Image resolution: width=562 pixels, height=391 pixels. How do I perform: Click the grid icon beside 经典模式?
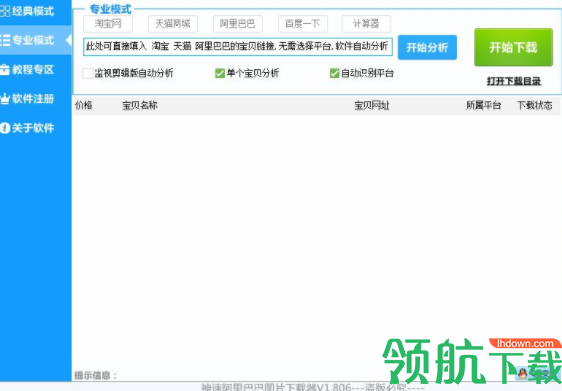pos(5,11)
